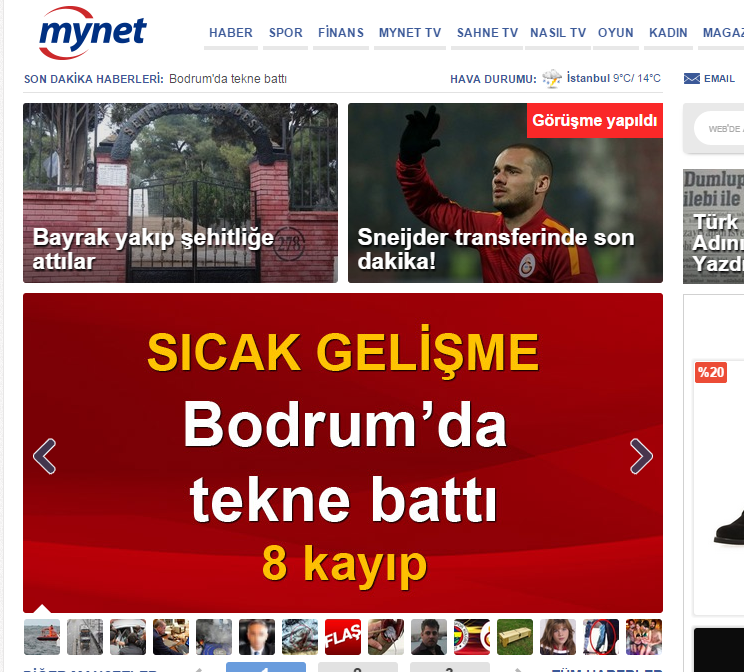744x672 pixels.
Task: Open NASIL TV from the navigation
Action: pos(558,33)
